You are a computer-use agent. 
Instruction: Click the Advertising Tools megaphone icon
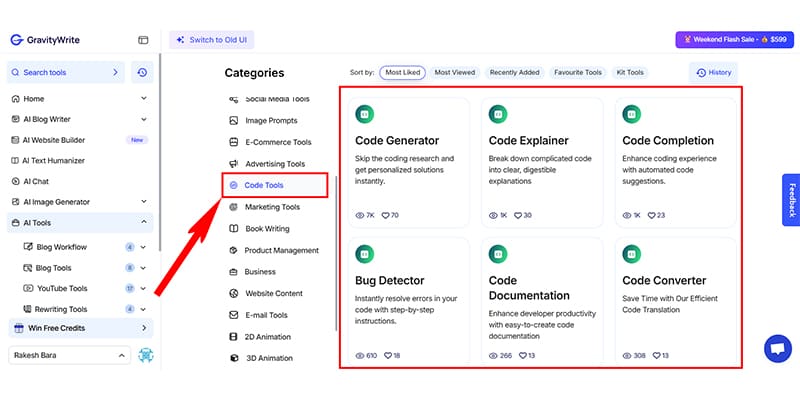234,164
